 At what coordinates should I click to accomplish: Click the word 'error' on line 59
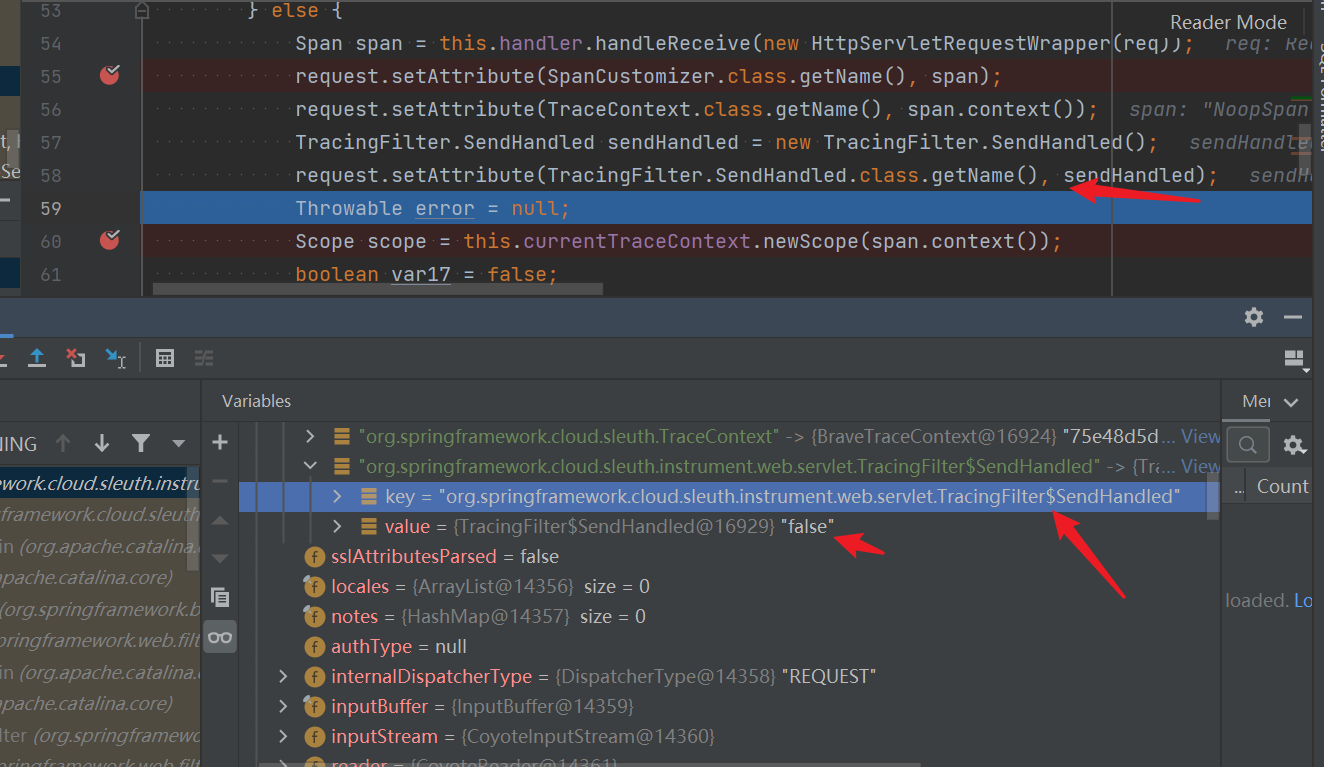[x=445, y=208]
